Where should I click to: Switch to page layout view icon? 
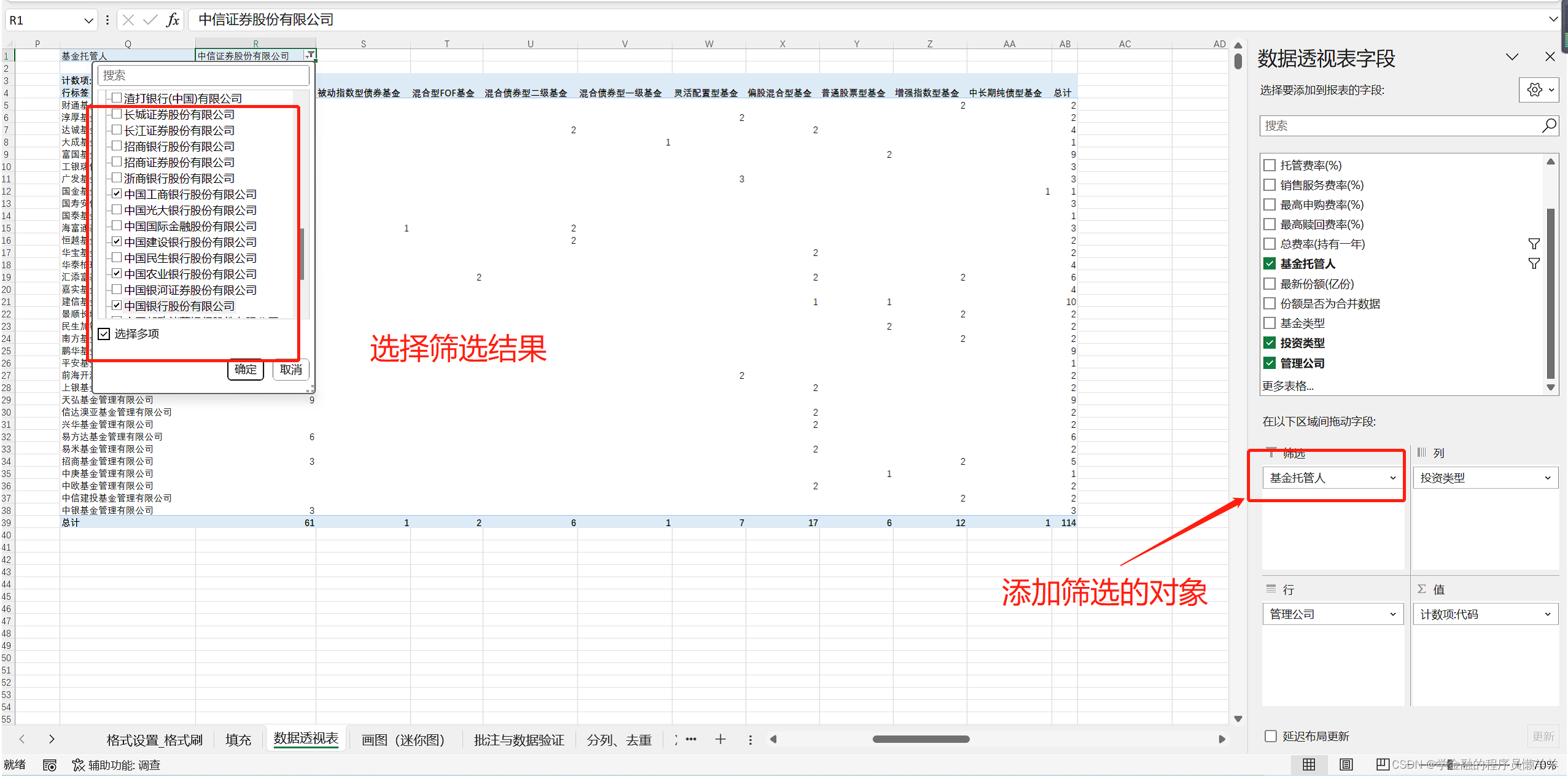[x=1346, y=764]
